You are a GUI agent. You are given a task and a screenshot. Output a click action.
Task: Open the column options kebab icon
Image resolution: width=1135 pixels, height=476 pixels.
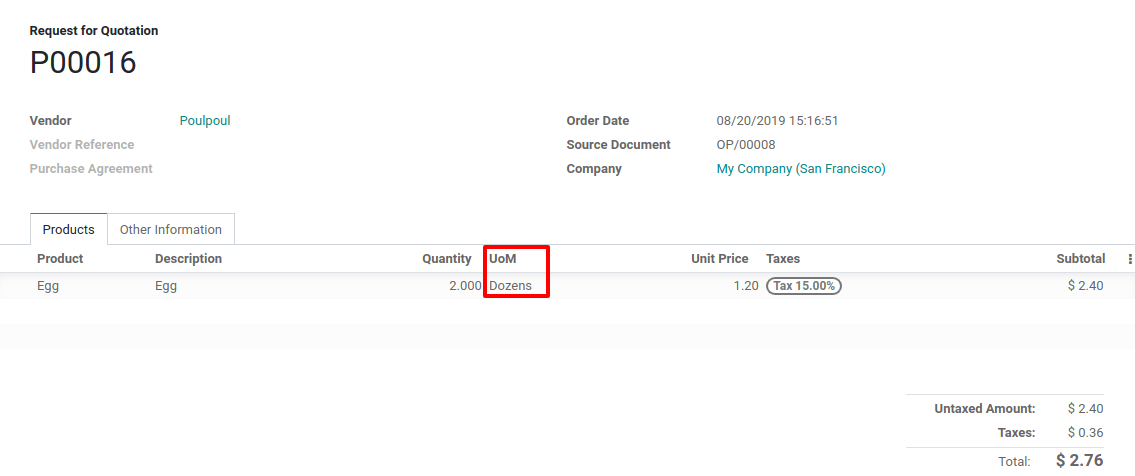1130,259
